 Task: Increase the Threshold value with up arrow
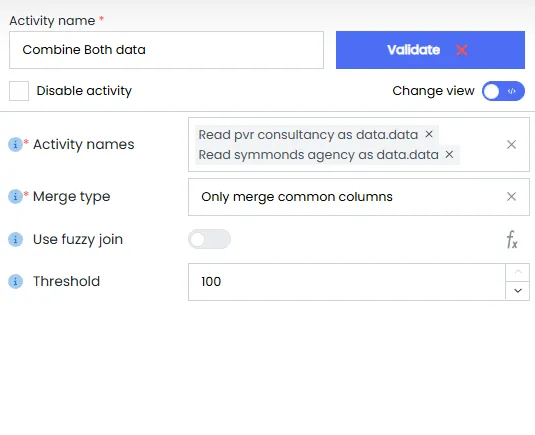click(x=518, y=272)
